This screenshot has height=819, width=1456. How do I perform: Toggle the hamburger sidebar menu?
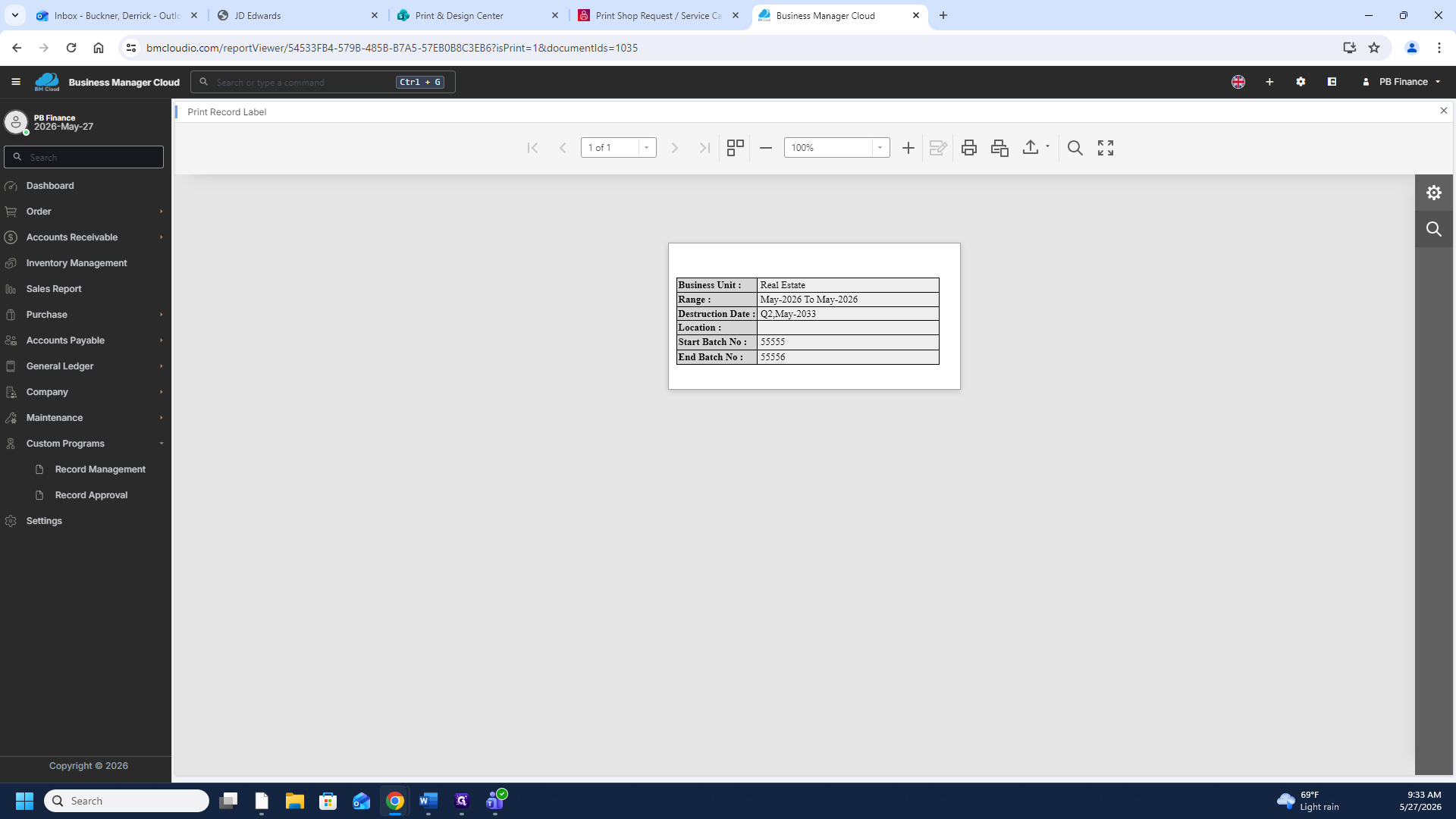16,82
